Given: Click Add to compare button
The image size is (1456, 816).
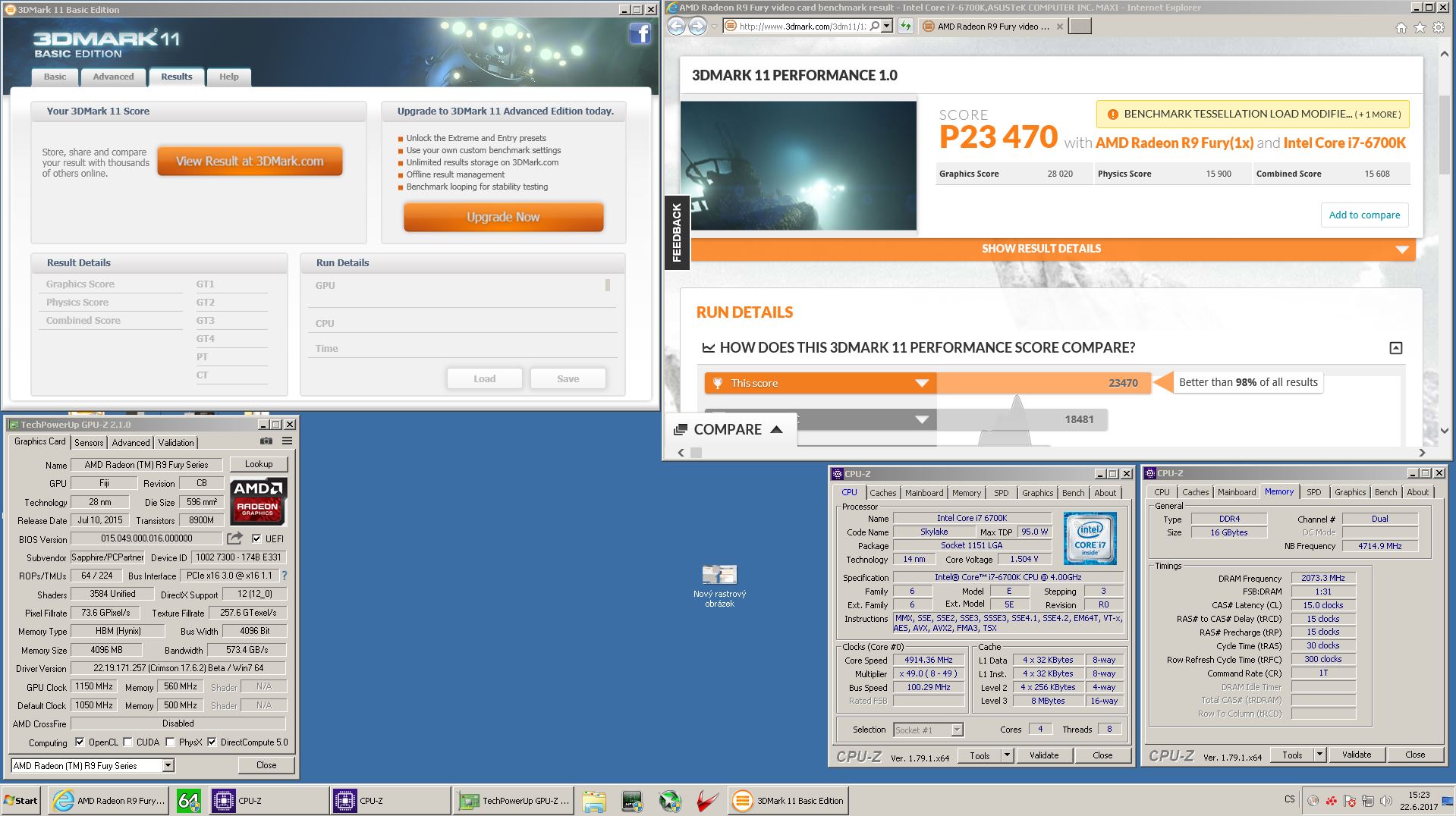Looking at the screenshot, I should click(1364, 215).
